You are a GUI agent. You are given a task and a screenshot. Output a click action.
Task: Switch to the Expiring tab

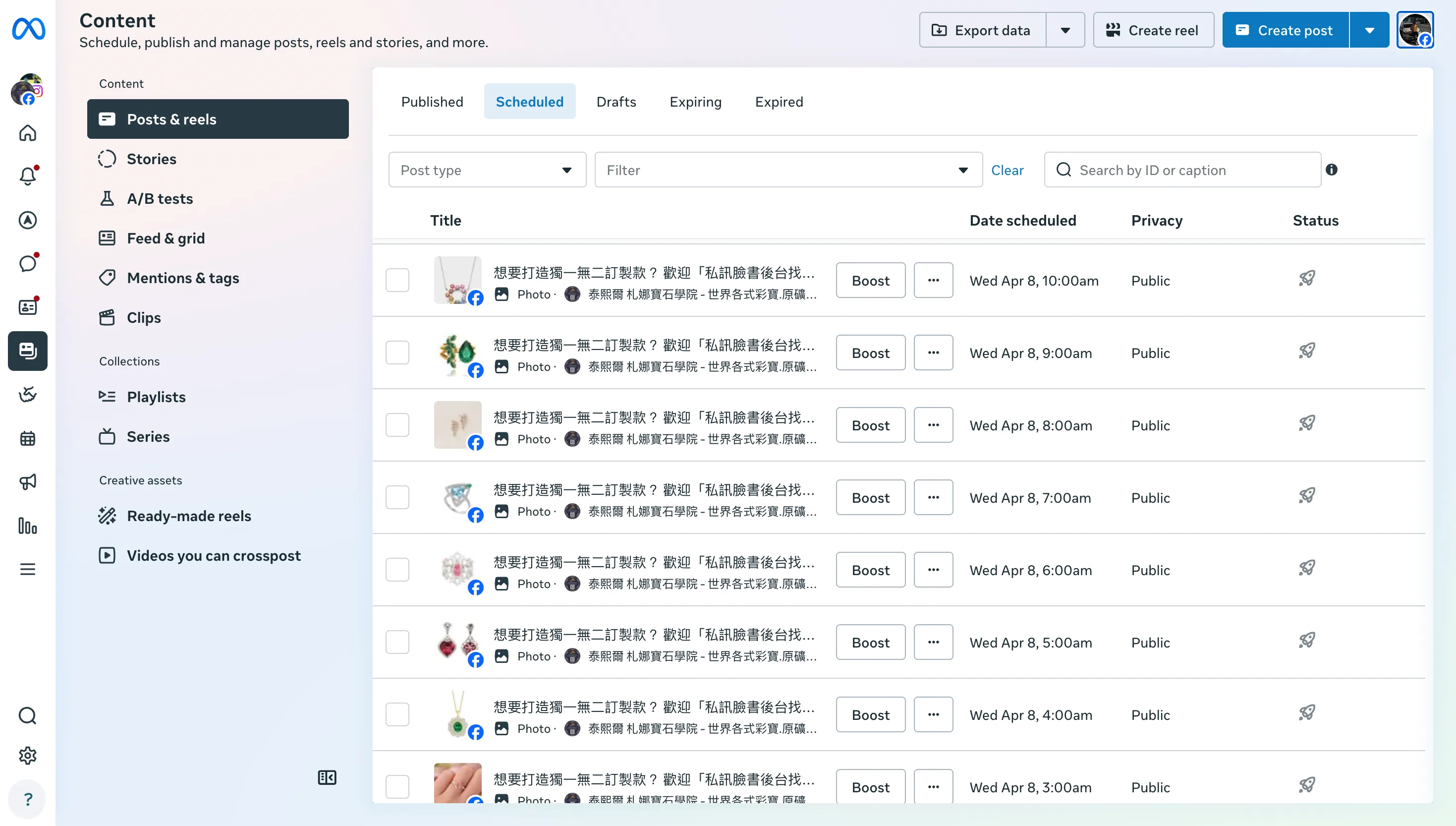coord(696,102)
